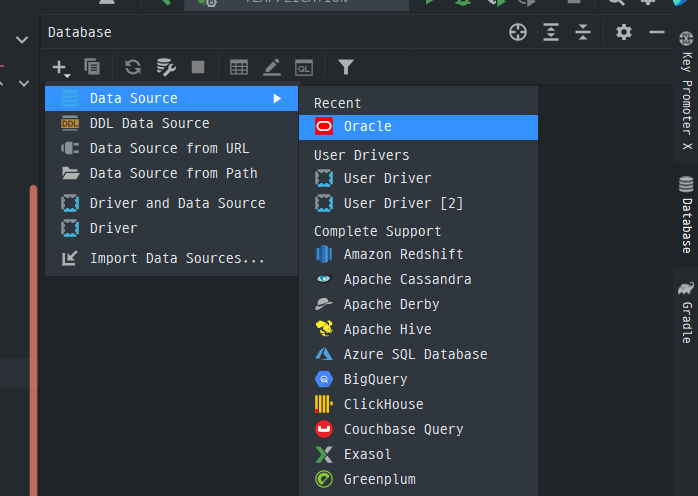Choose Amazon Redshift data source

[418, 255]
